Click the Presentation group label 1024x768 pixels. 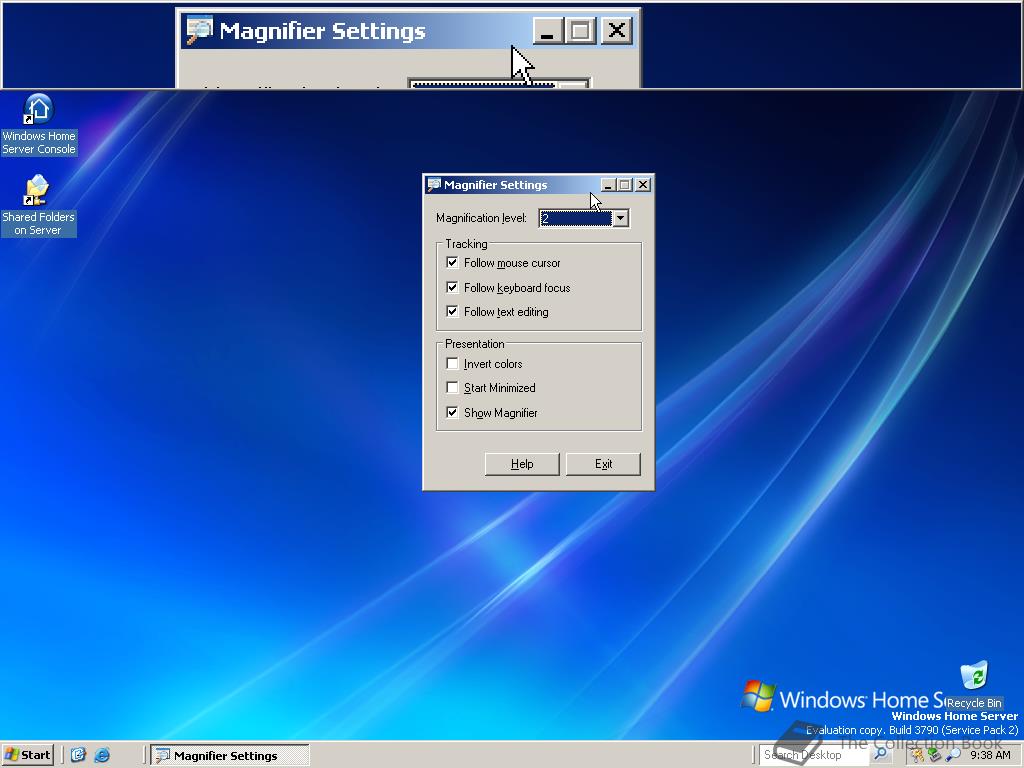pos(475,344)
